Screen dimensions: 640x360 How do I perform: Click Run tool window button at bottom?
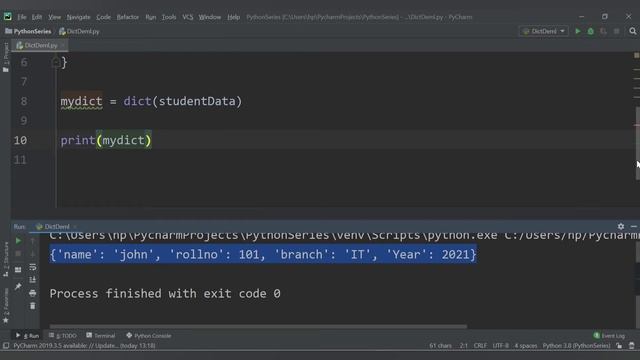27,336
